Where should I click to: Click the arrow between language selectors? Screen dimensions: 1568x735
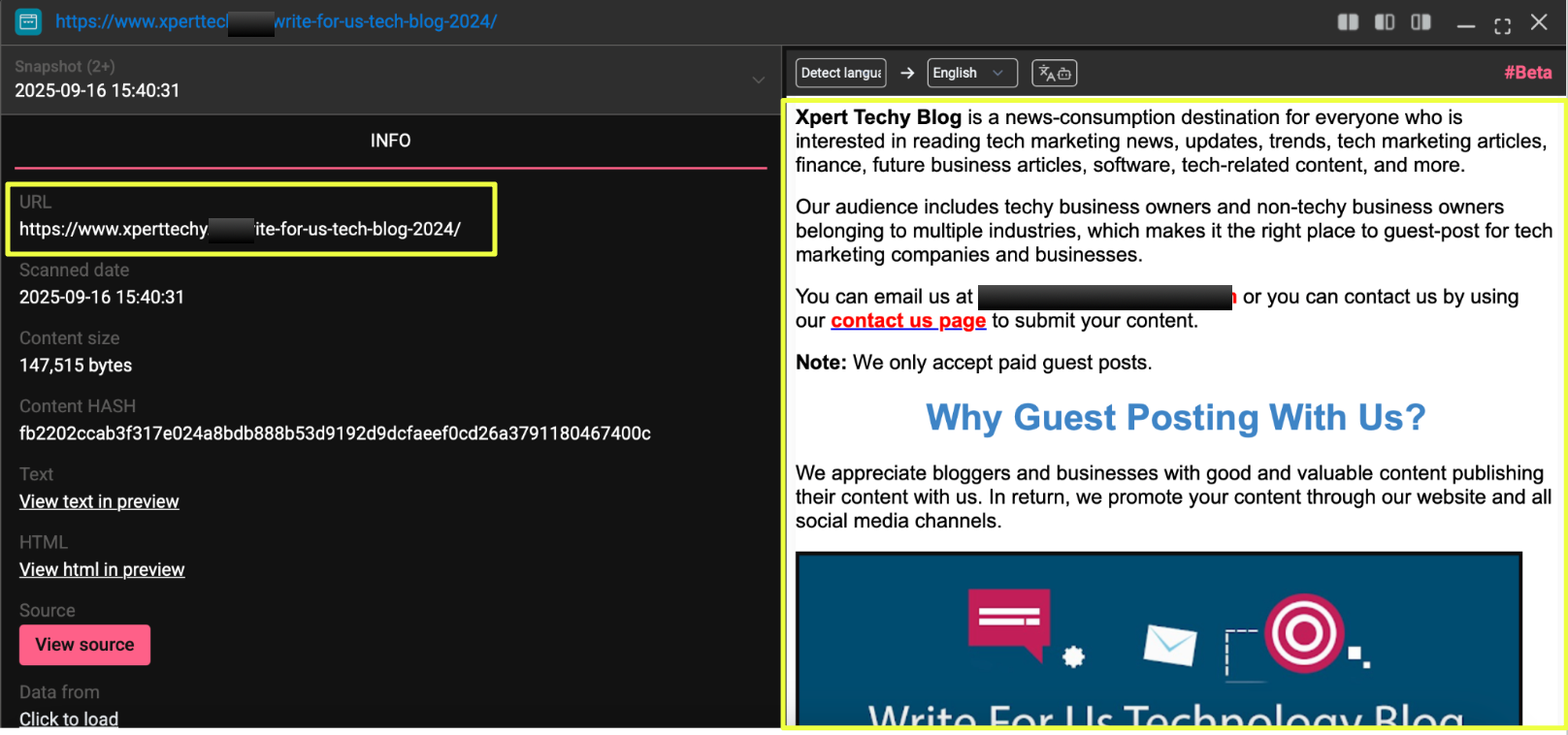click(907, 73)
